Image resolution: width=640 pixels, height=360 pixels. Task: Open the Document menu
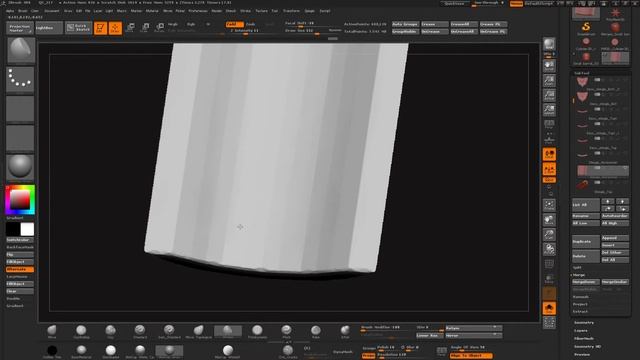[x=52, y=11]
